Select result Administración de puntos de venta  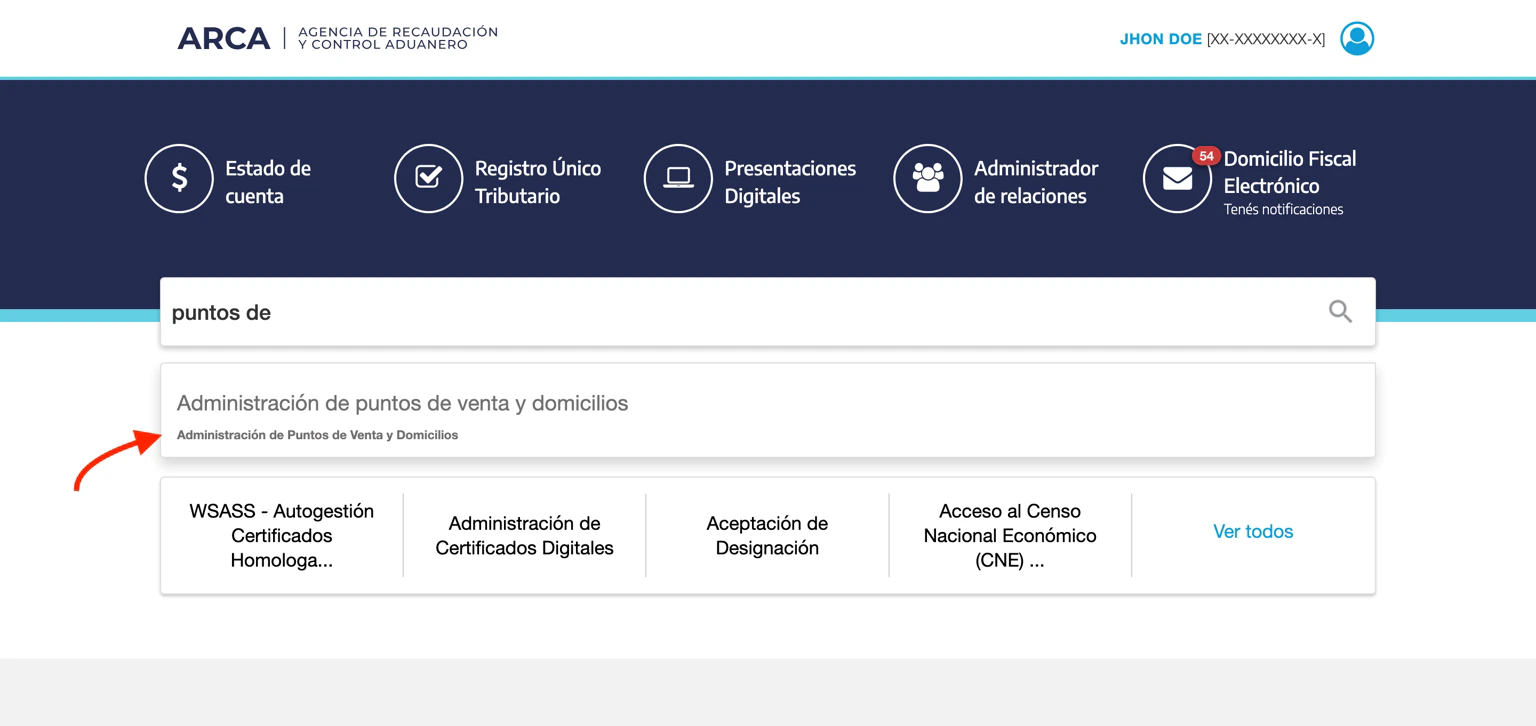(x=402, y=403)
